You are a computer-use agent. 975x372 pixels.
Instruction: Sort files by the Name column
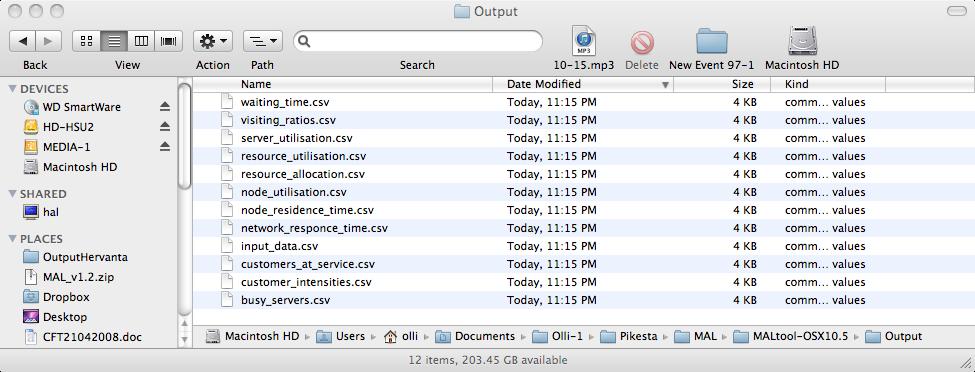(343, 84)
